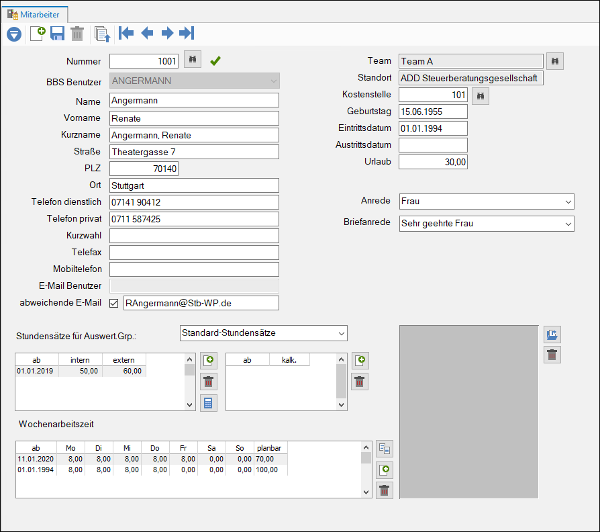Click the empty Mobiltelefon field

point(194,269)
